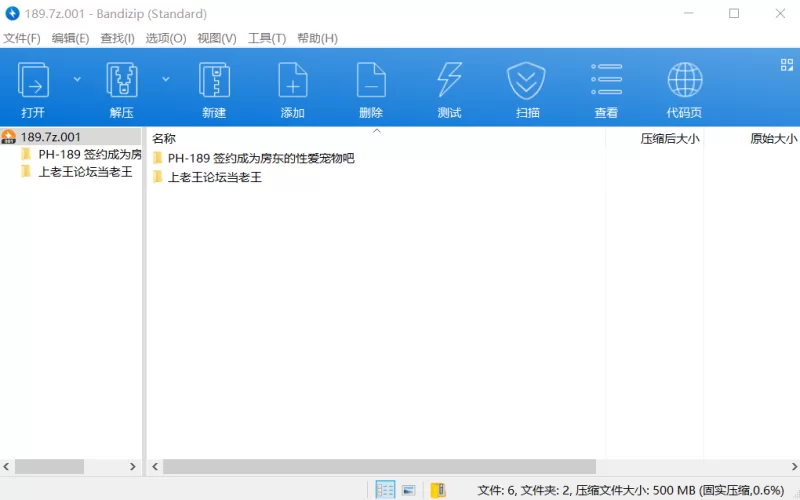Run the Test (测试) lightning icon
This screenshot has width=800, height=500.
click(449, 80)
